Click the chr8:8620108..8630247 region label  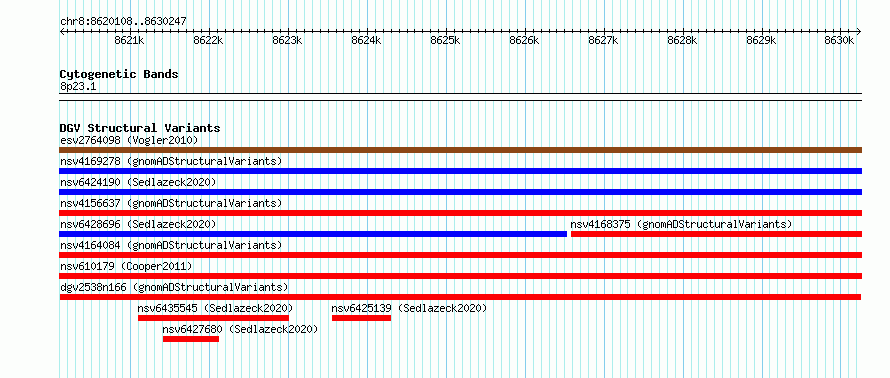point(123,22)
